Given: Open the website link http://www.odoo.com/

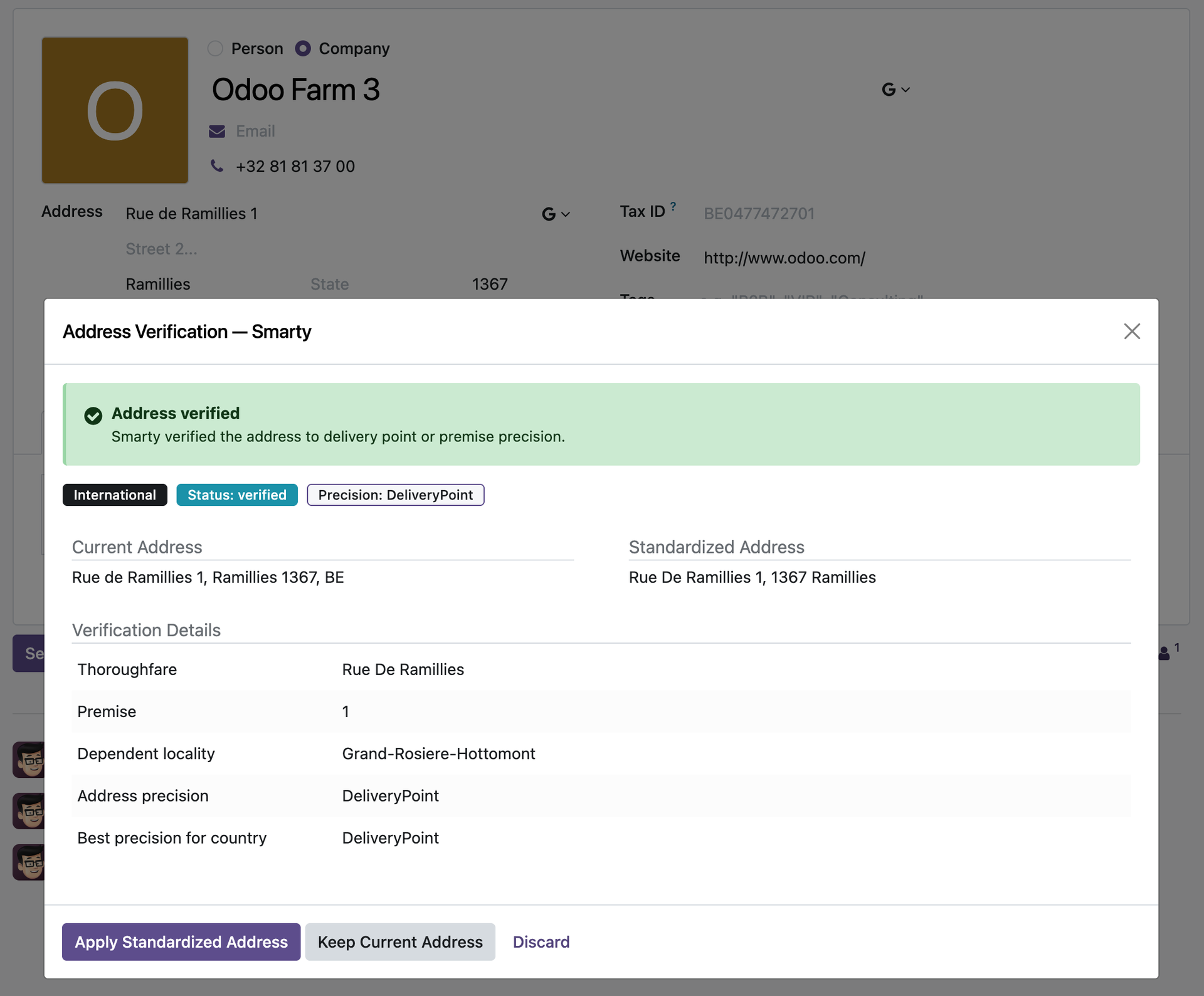Looking at the screenshot, I should click(784, 258).
